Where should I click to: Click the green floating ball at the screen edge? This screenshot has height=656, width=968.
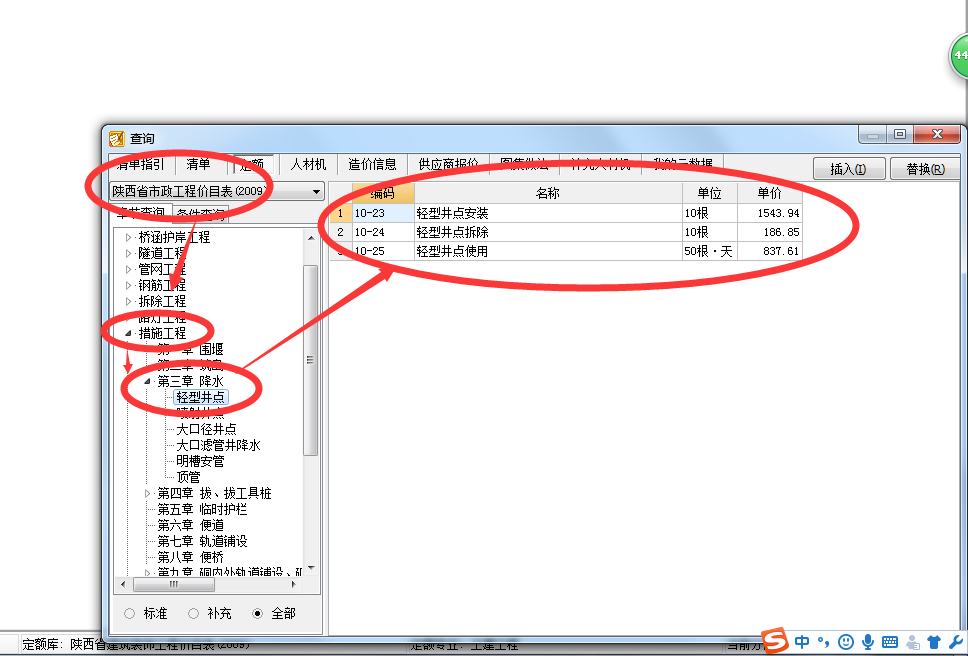(x=959, y=56)
